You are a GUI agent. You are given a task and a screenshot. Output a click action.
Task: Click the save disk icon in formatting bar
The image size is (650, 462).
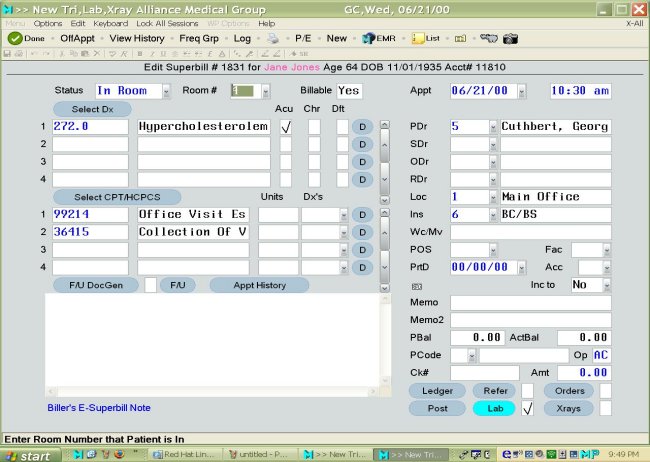coord(7,53)
